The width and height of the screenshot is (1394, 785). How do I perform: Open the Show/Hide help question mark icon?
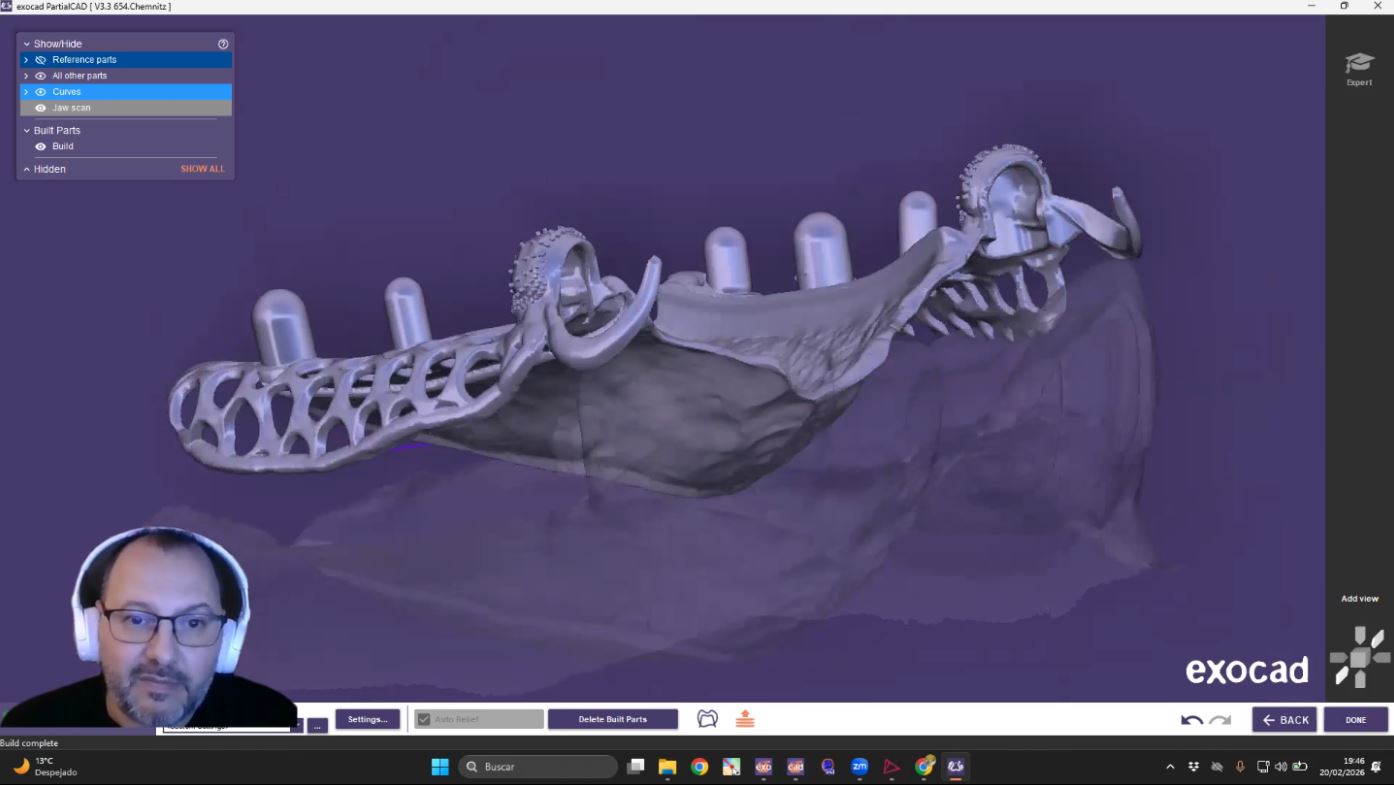(x=223, y=44)
